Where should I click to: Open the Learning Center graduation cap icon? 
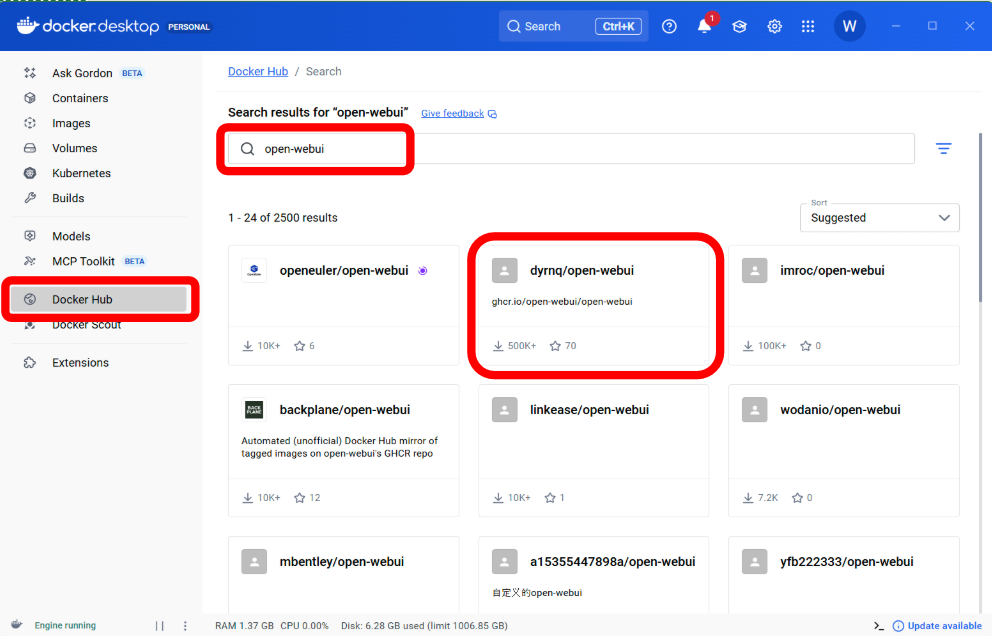pyautogui.click(x=739, y=27)
